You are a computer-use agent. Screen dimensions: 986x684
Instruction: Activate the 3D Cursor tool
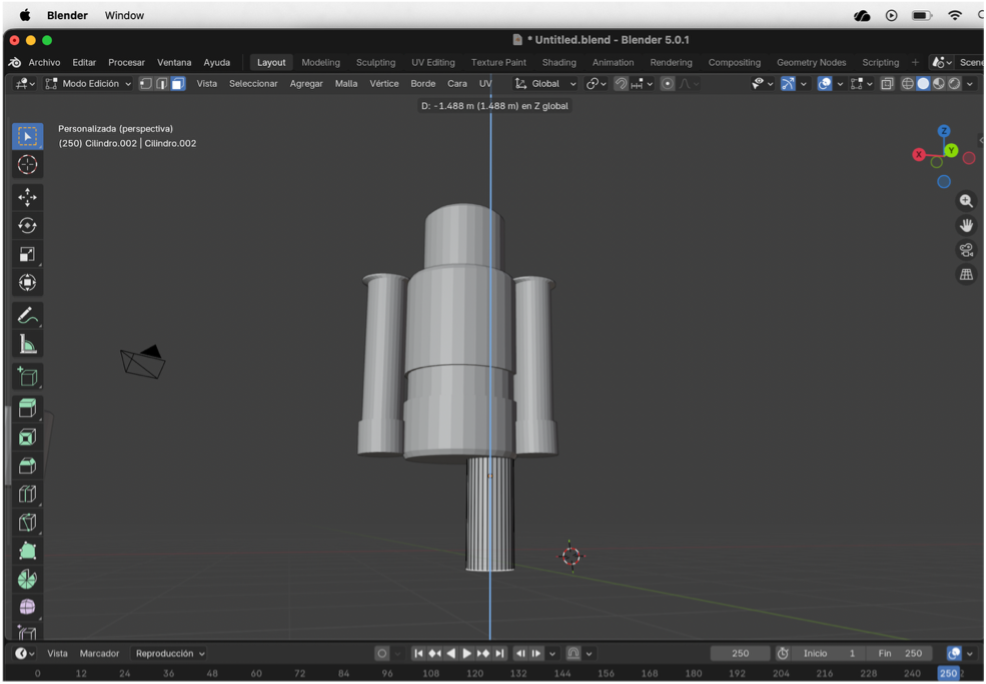coord(27,165)
